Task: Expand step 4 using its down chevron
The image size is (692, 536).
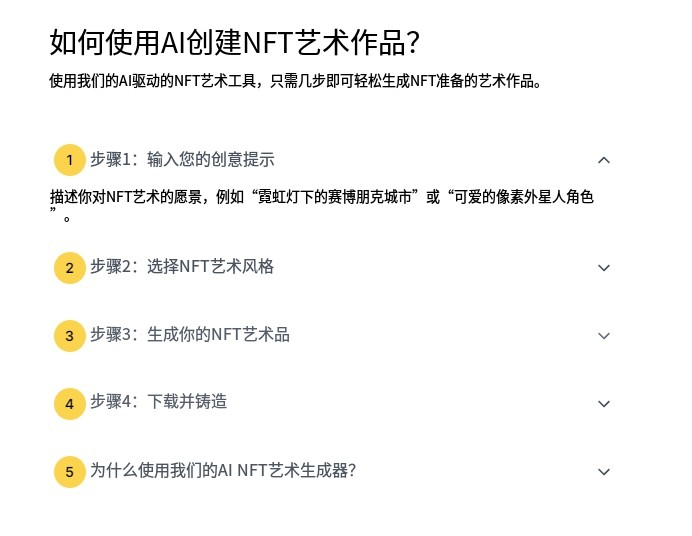Action: [x=603, y=404]
